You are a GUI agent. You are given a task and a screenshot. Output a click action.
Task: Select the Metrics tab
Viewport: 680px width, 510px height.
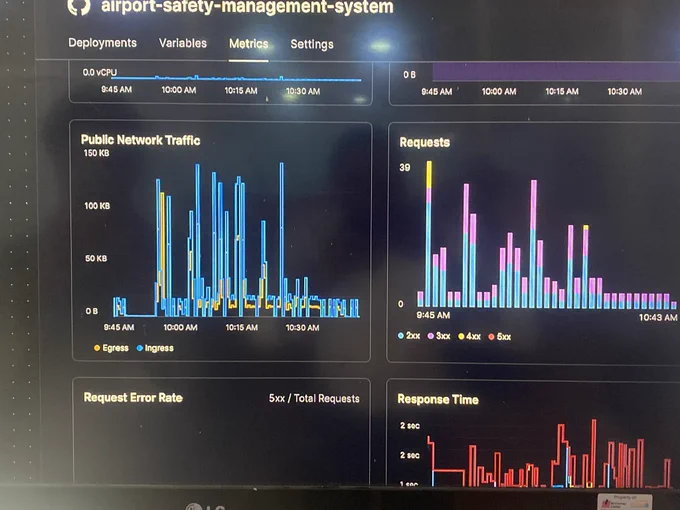click(248, 43)
